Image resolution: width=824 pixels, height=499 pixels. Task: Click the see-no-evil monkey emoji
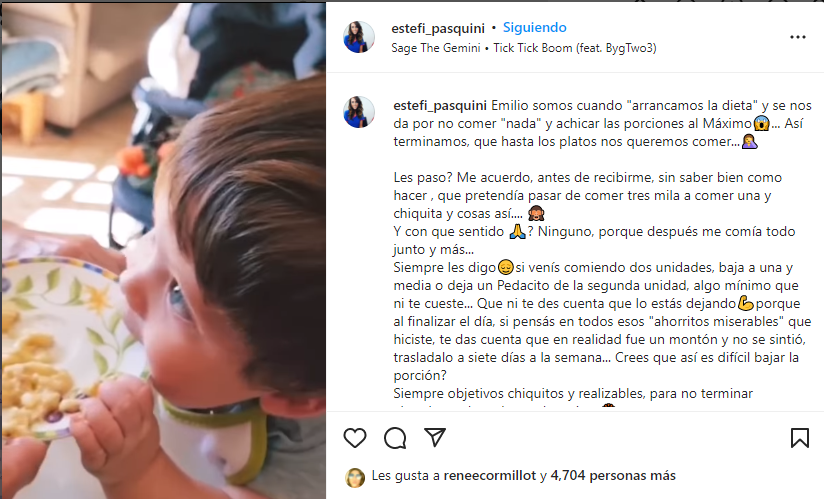point(536,214)
